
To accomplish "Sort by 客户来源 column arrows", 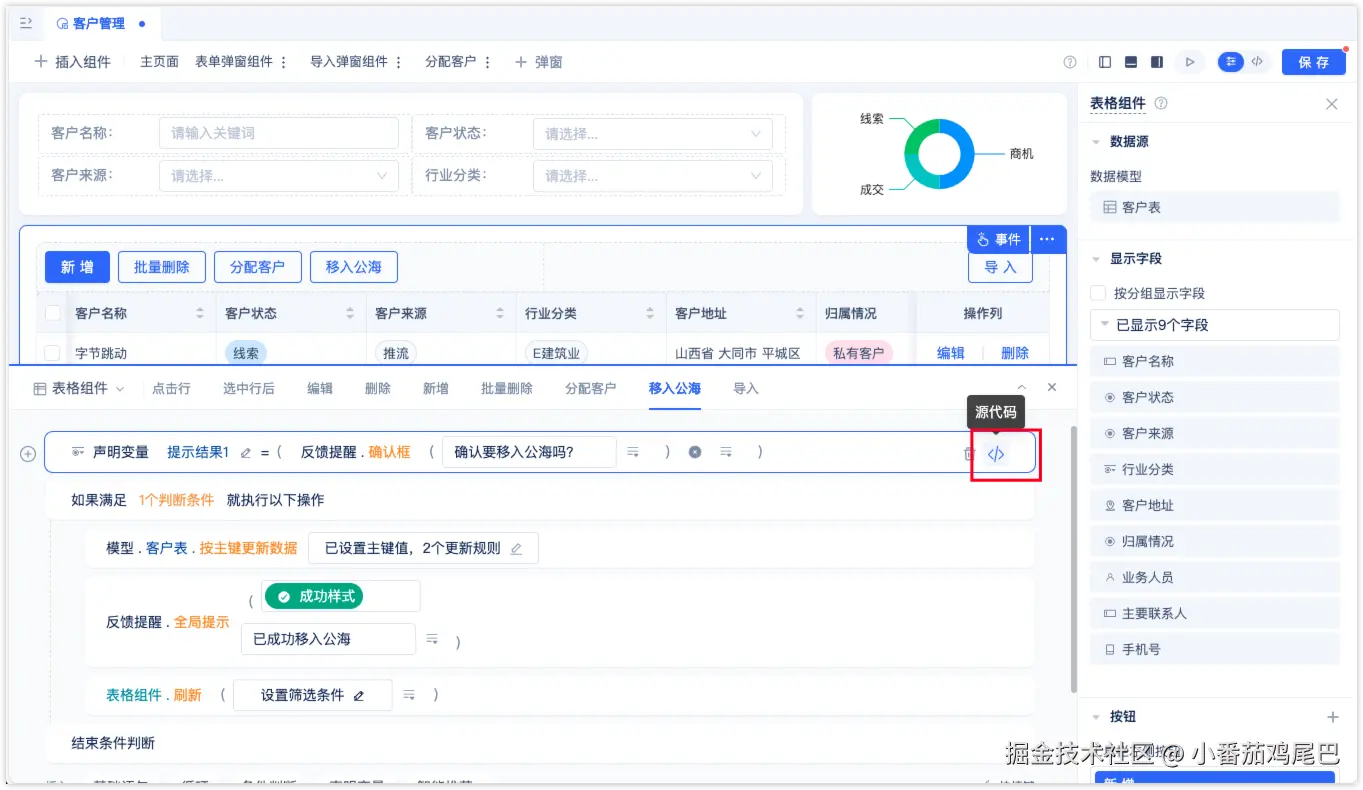I will click(x=500, y=313).
